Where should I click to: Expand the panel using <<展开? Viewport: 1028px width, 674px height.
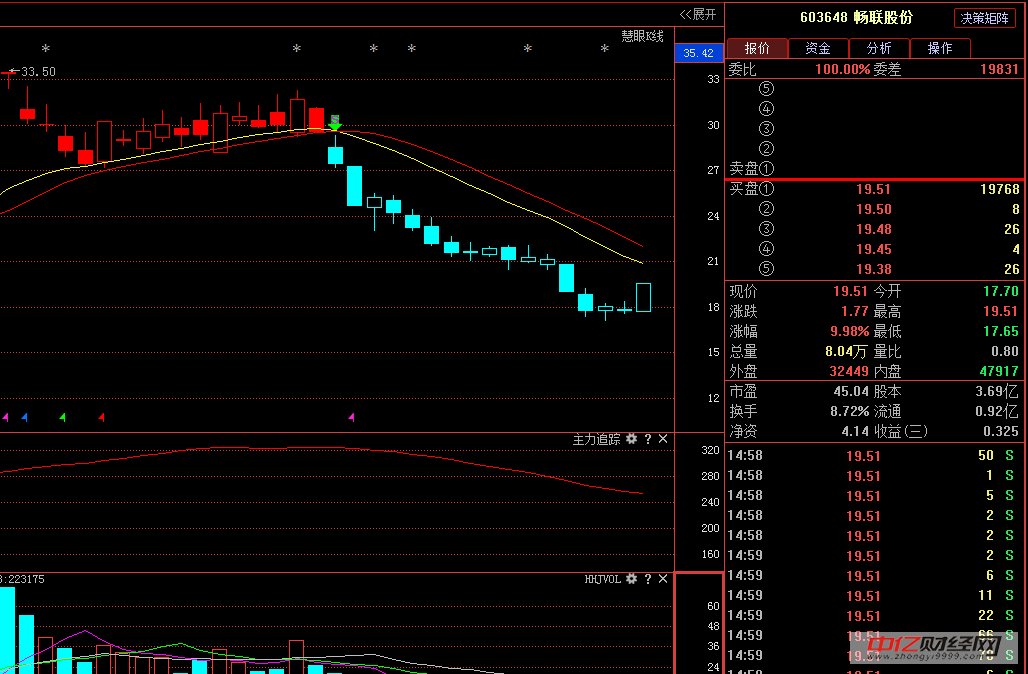[x=698, y=14]
